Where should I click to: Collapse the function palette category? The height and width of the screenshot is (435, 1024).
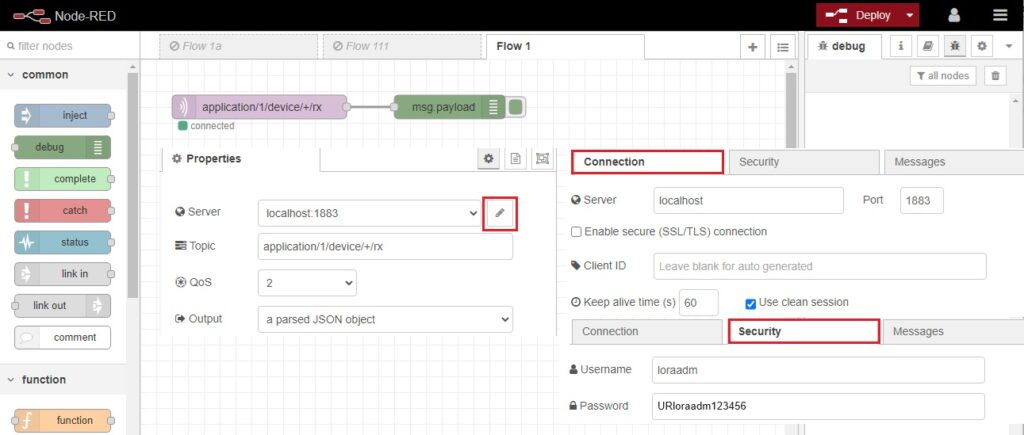(63, 379)
